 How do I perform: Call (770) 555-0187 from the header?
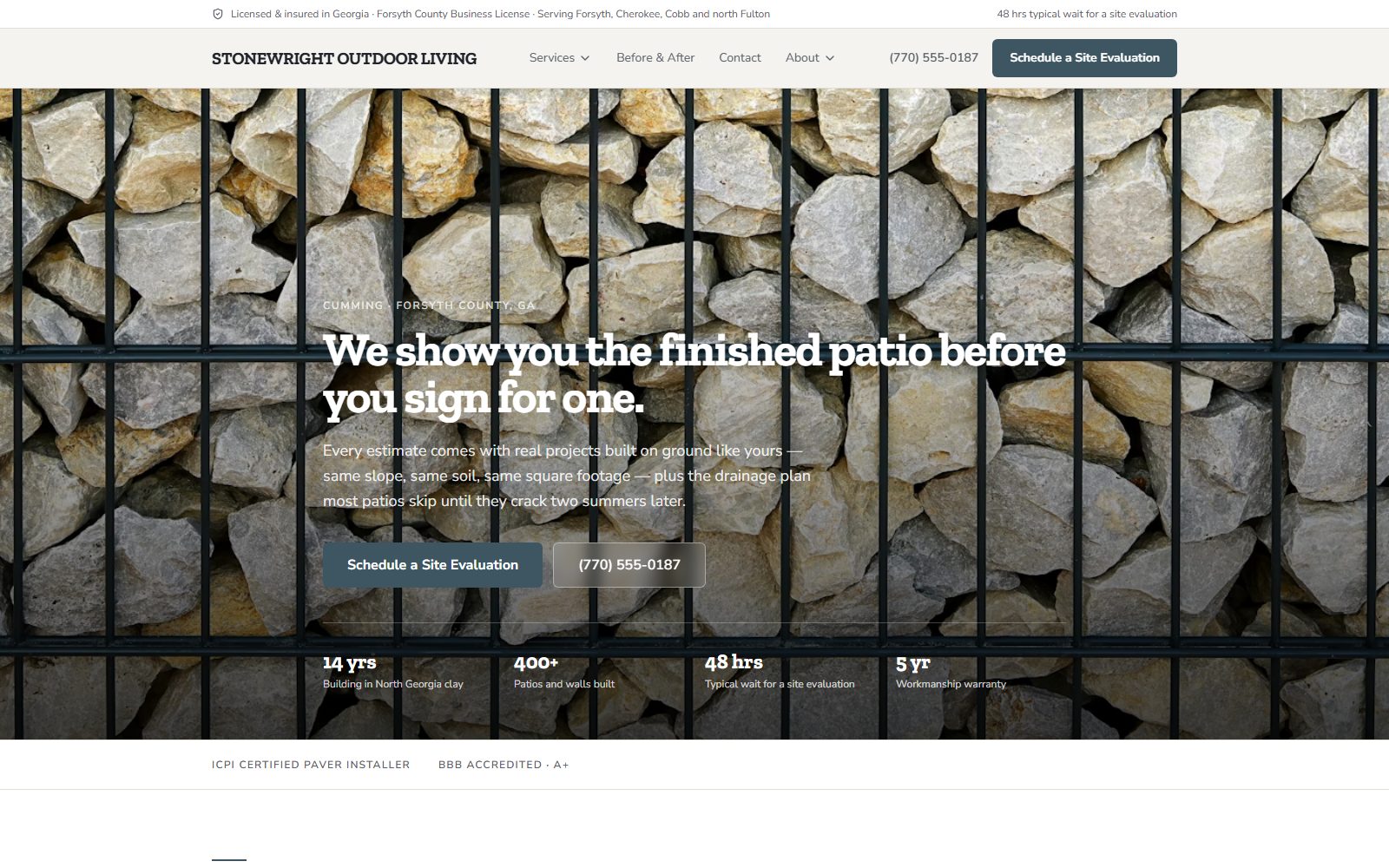933,57
